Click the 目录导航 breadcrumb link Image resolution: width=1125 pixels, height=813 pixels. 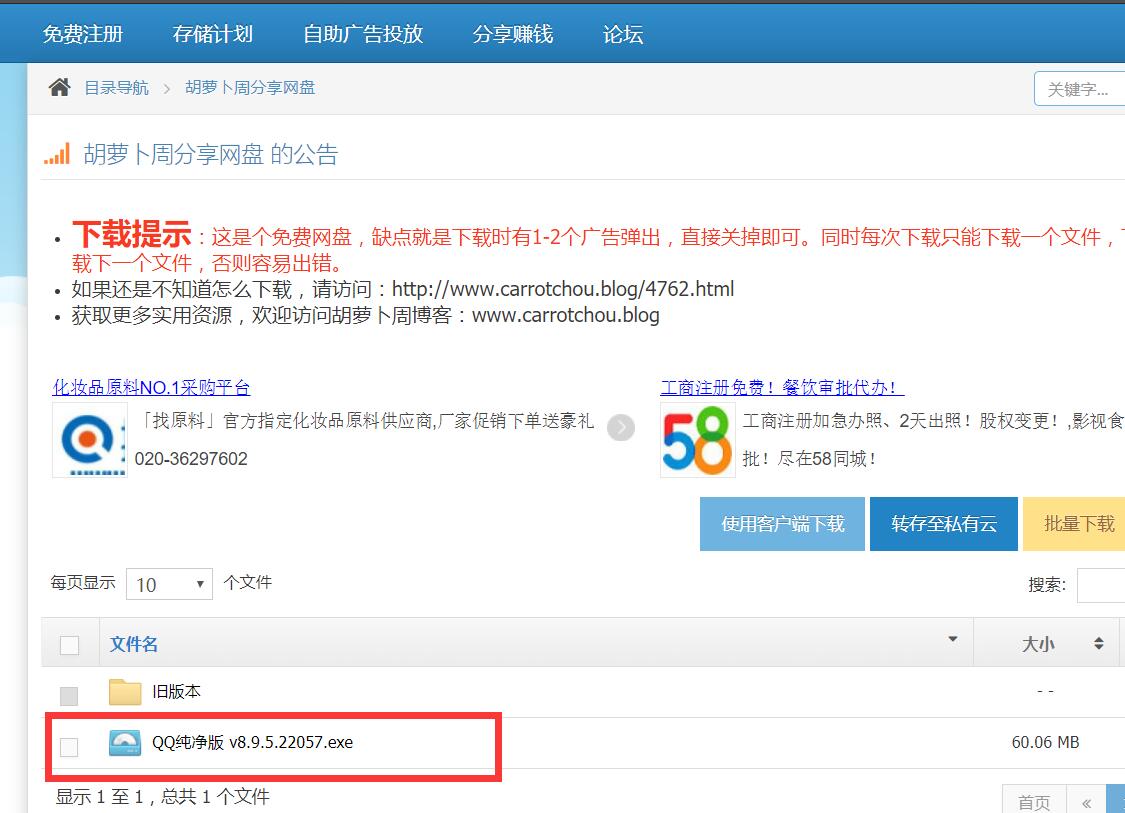pyautogui.click(x=116, y=88)
